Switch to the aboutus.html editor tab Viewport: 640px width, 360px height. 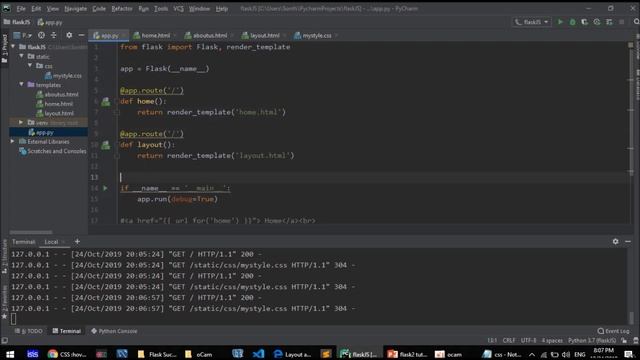point(209,36)
